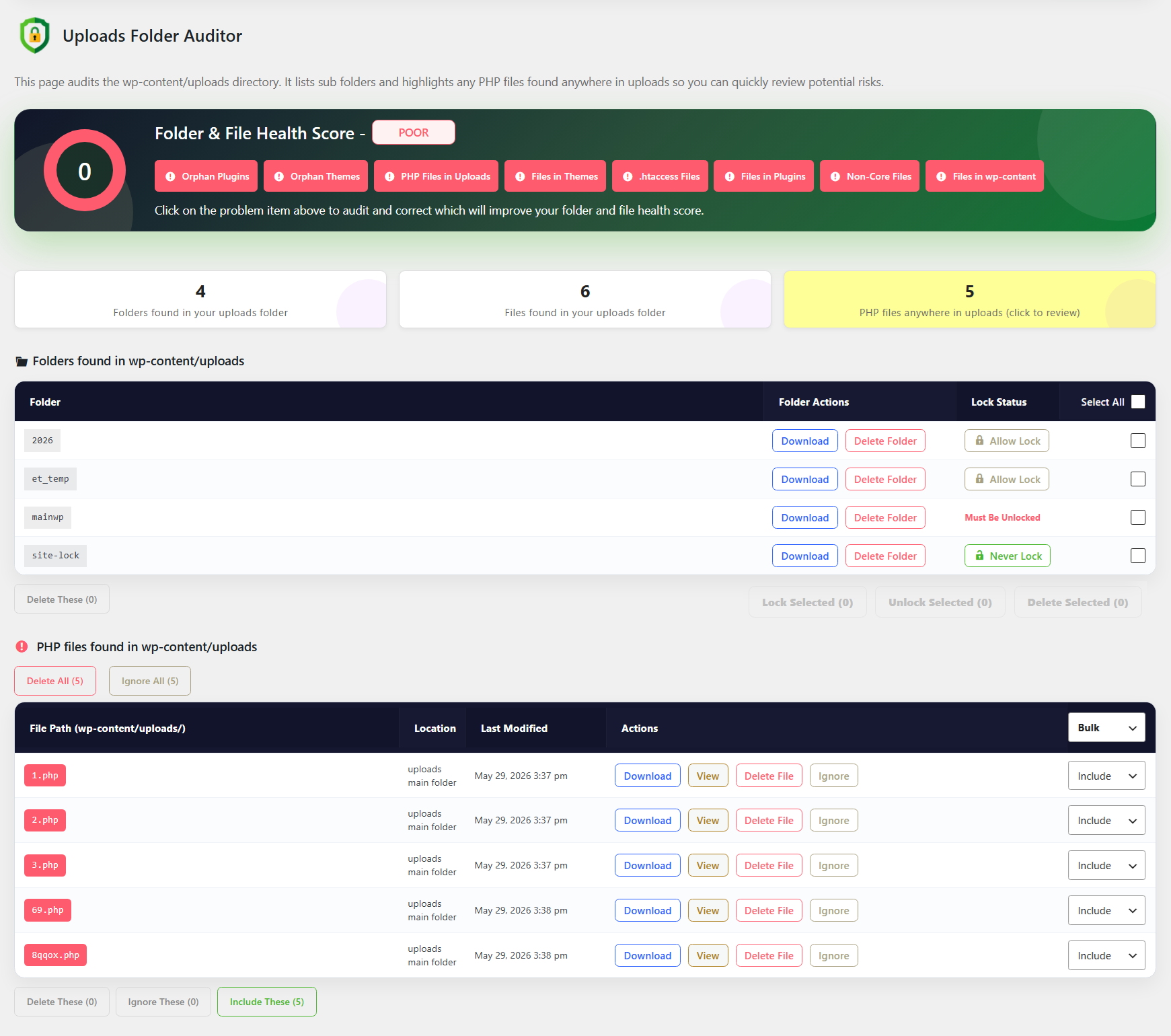Download the 69.php file
The image size is (1171, 1036).
point(648,910)
